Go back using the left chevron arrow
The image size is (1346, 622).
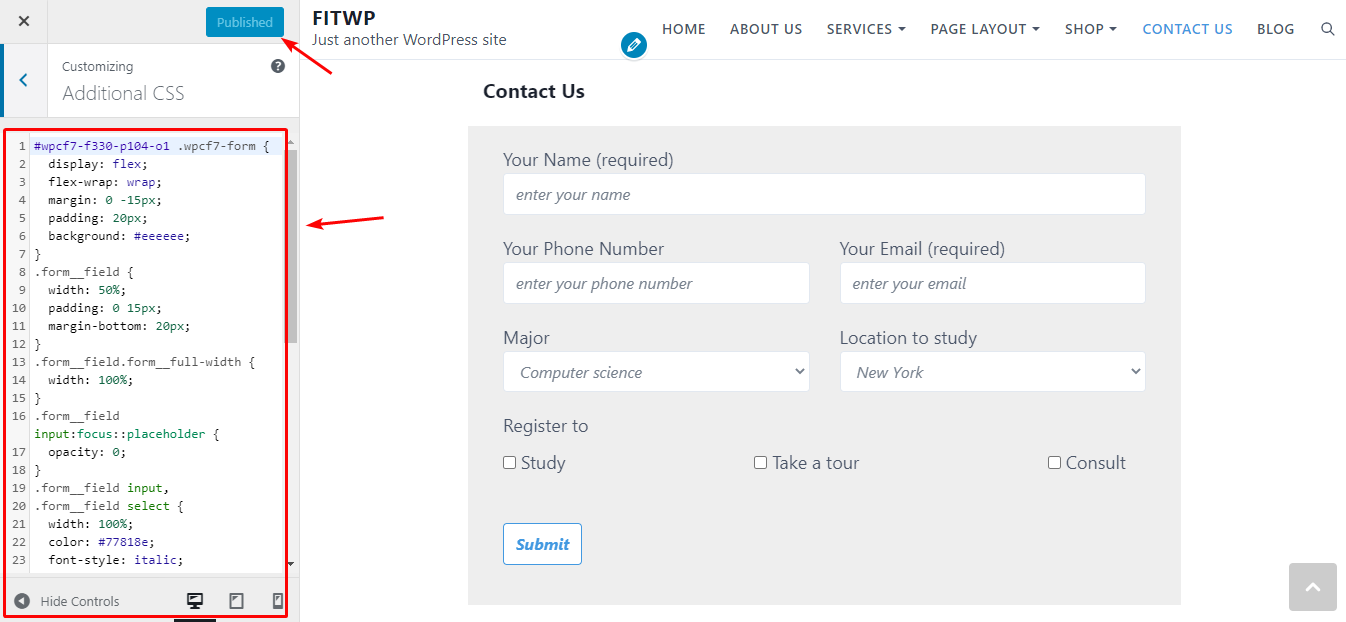pyautogui.click(x=24, y=80)
